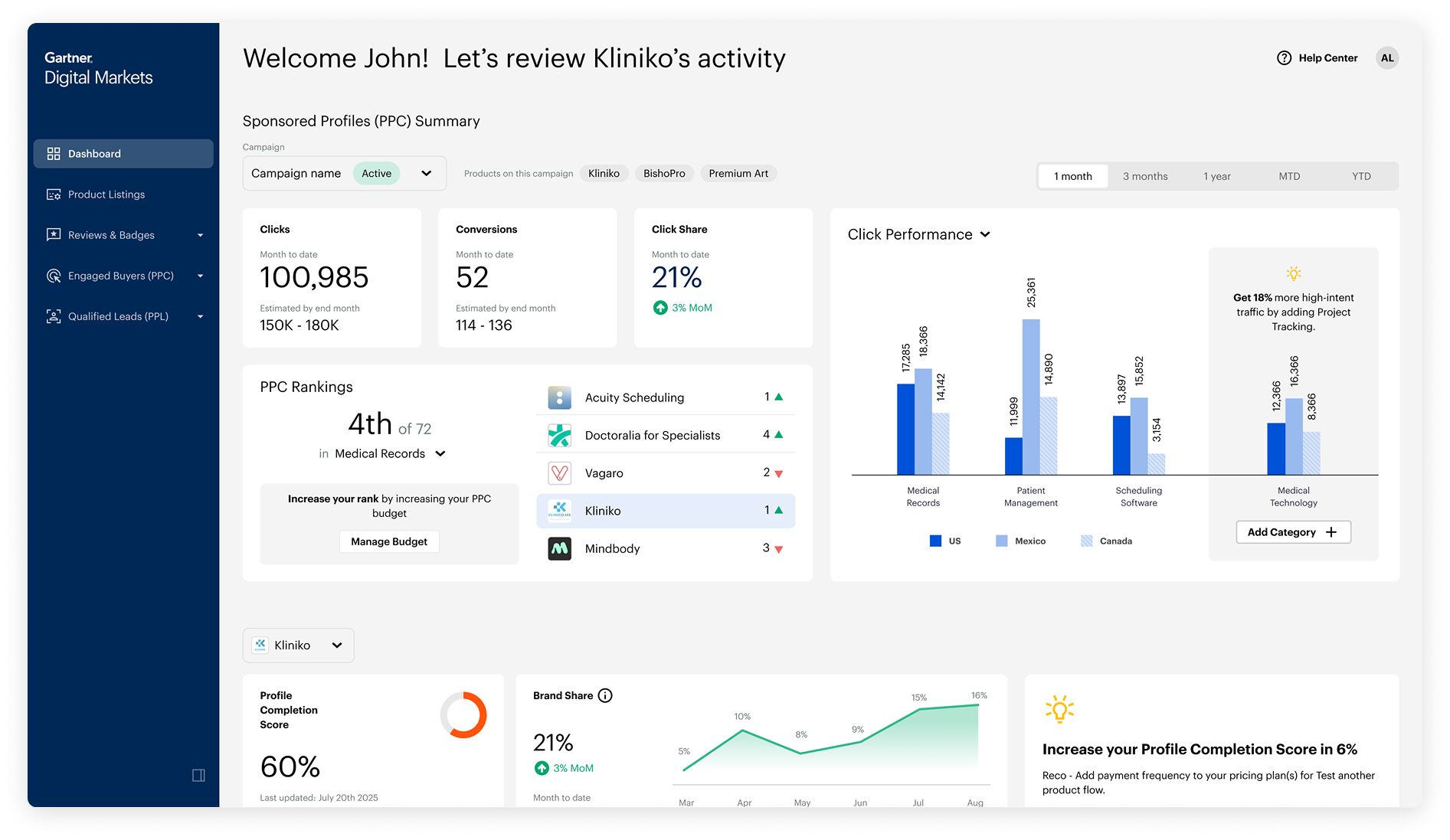The height and width of the screenshot is (840, 1450).
Task: Click the plus icon on Add Category
Action: (x=1331, y=532)
